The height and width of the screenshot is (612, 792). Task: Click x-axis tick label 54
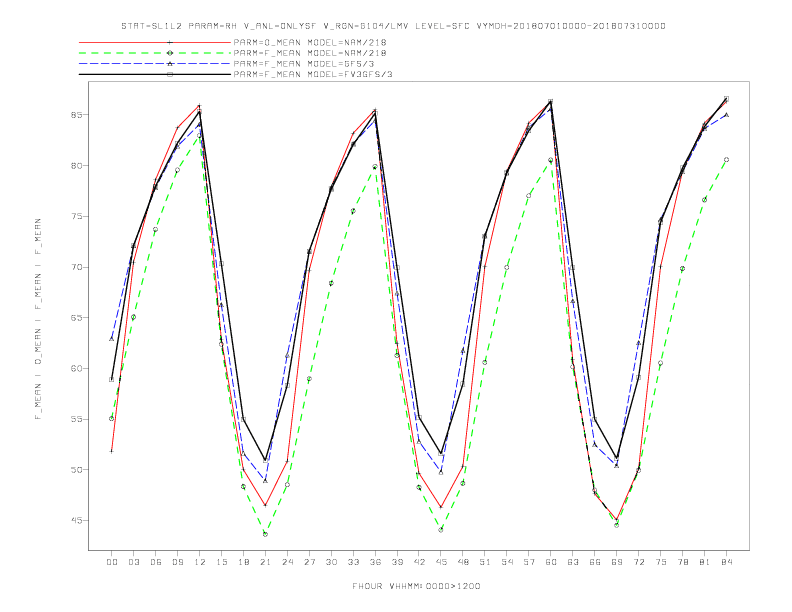(x=507, y=562)
